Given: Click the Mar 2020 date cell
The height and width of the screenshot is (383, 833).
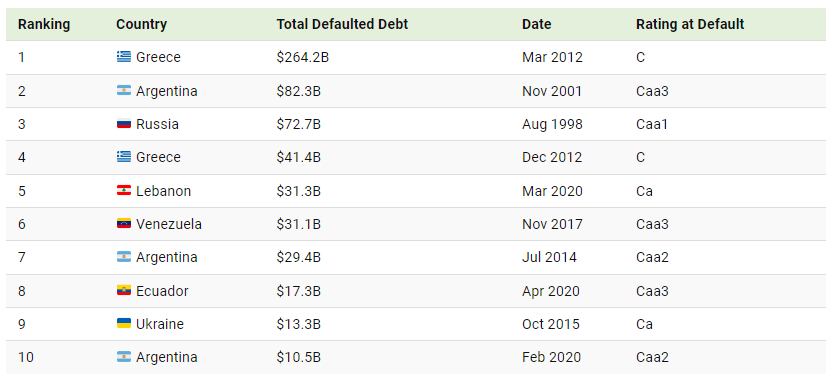Looking at the screenshot, I should point(552,191).
